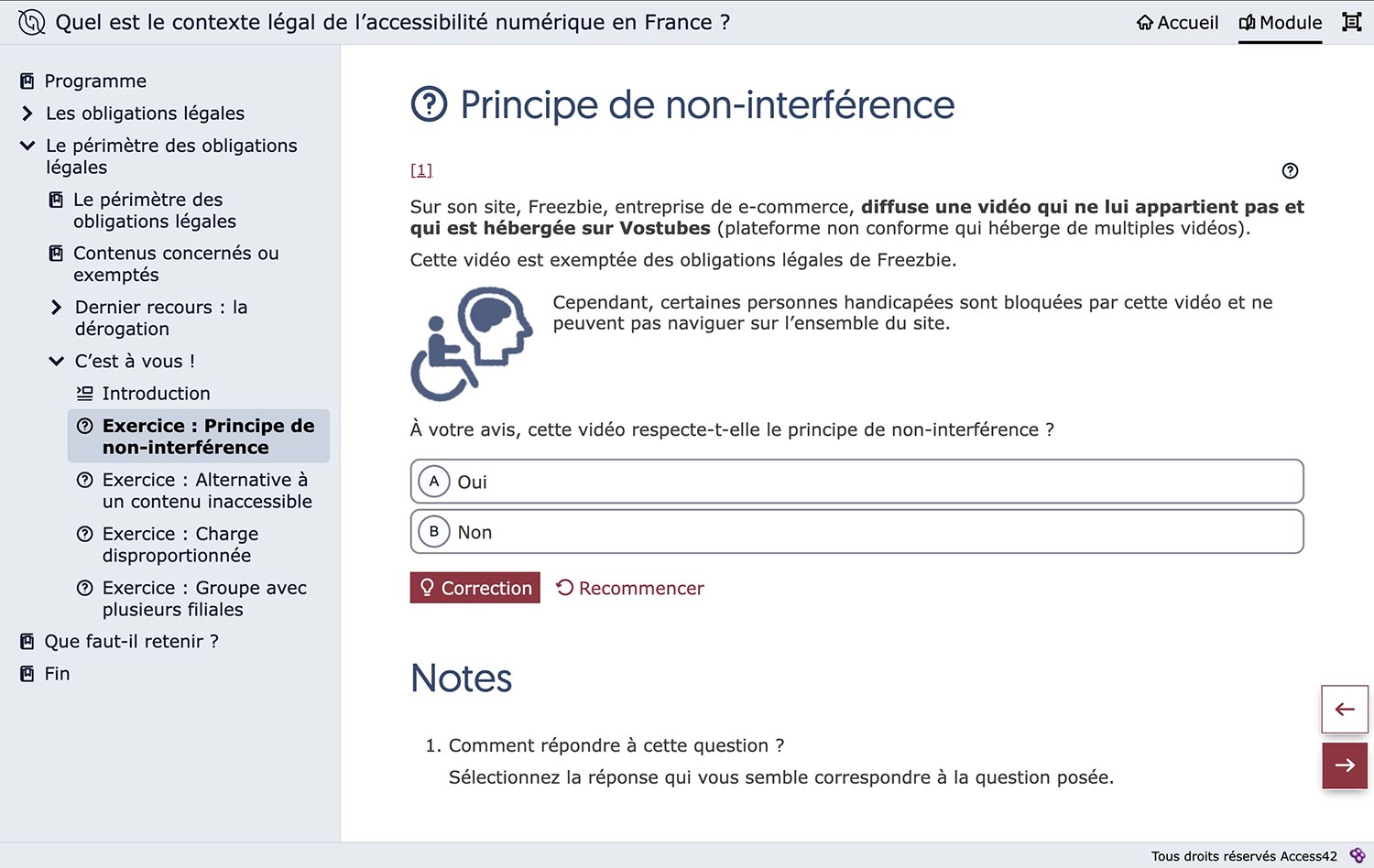
Task: Toggle fullscreen icon in top right corner
Action: pyautogui.click(x=1351, y=22)
